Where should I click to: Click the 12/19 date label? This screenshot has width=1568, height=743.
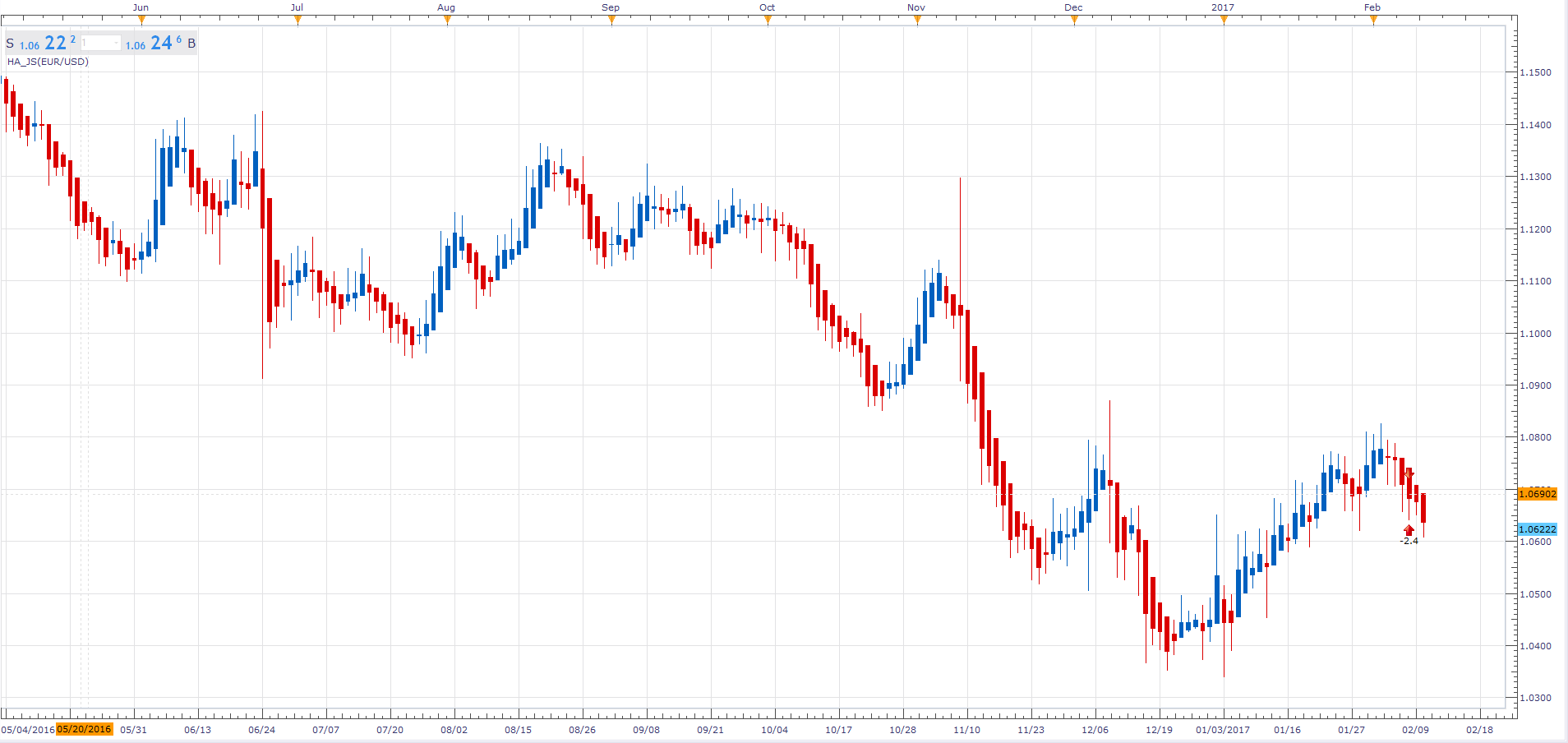coord(1160,730)
